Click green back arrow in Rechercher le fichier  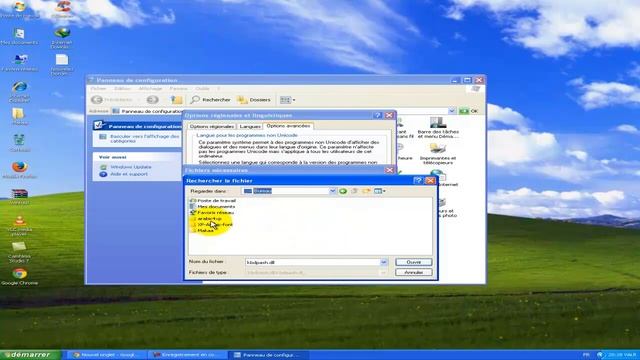pyautogui.click(x=343, y=191)
